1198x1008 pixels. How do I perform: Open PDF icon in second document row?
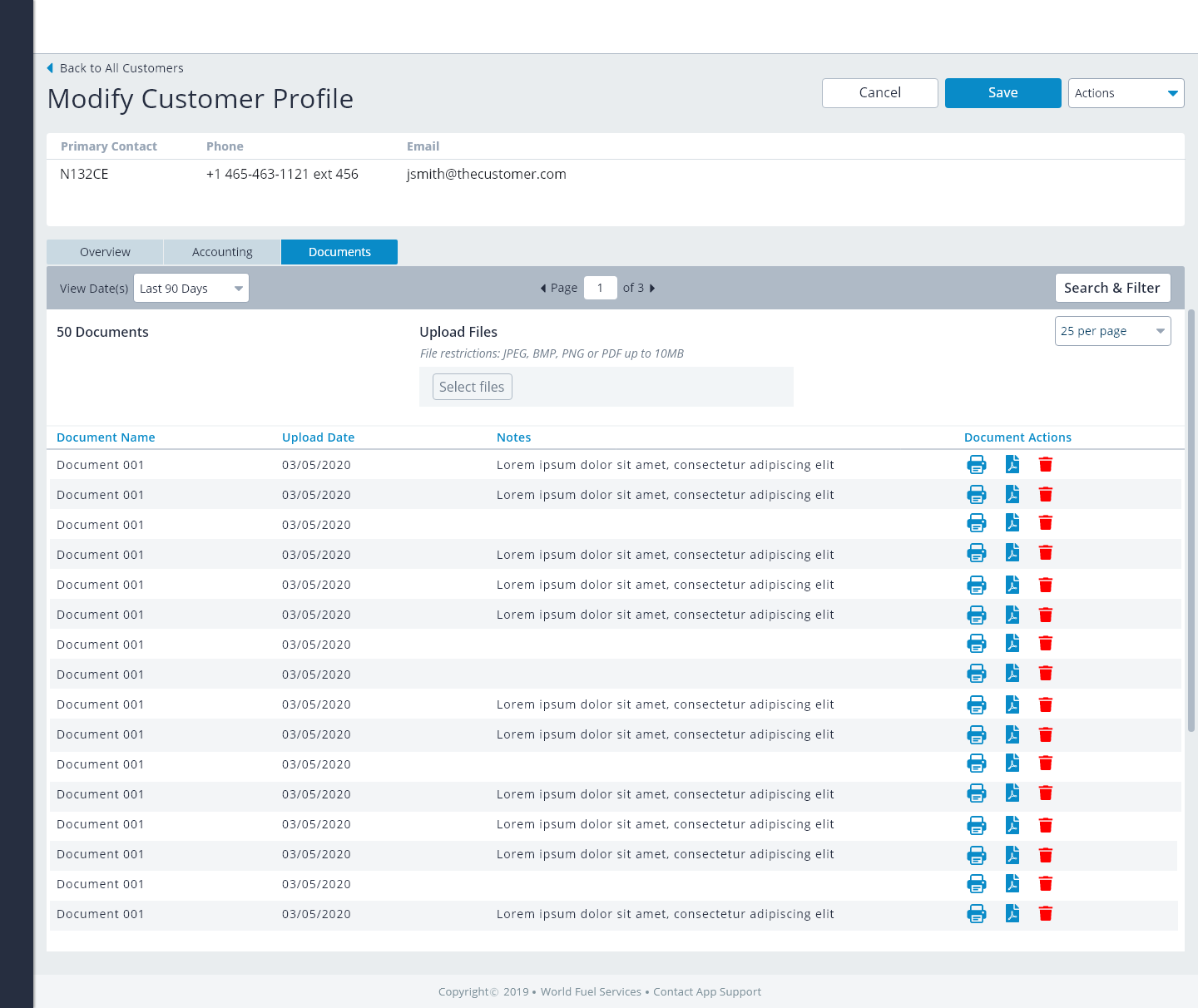coord(1012,495)
